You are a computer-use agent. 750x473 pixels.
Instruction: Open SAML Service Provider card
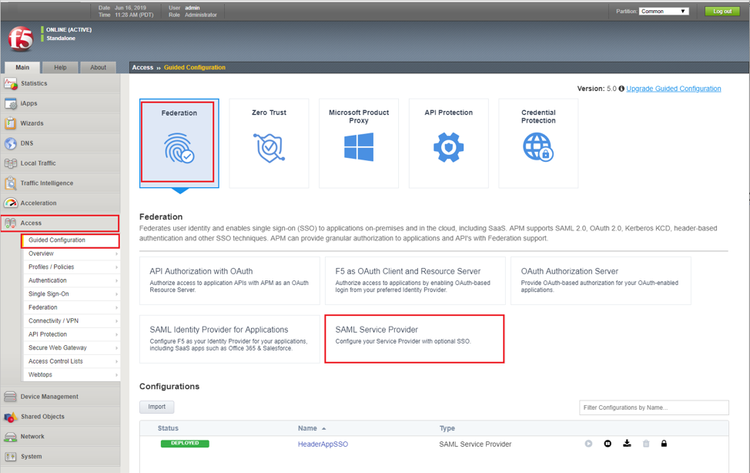coord(414,339)
